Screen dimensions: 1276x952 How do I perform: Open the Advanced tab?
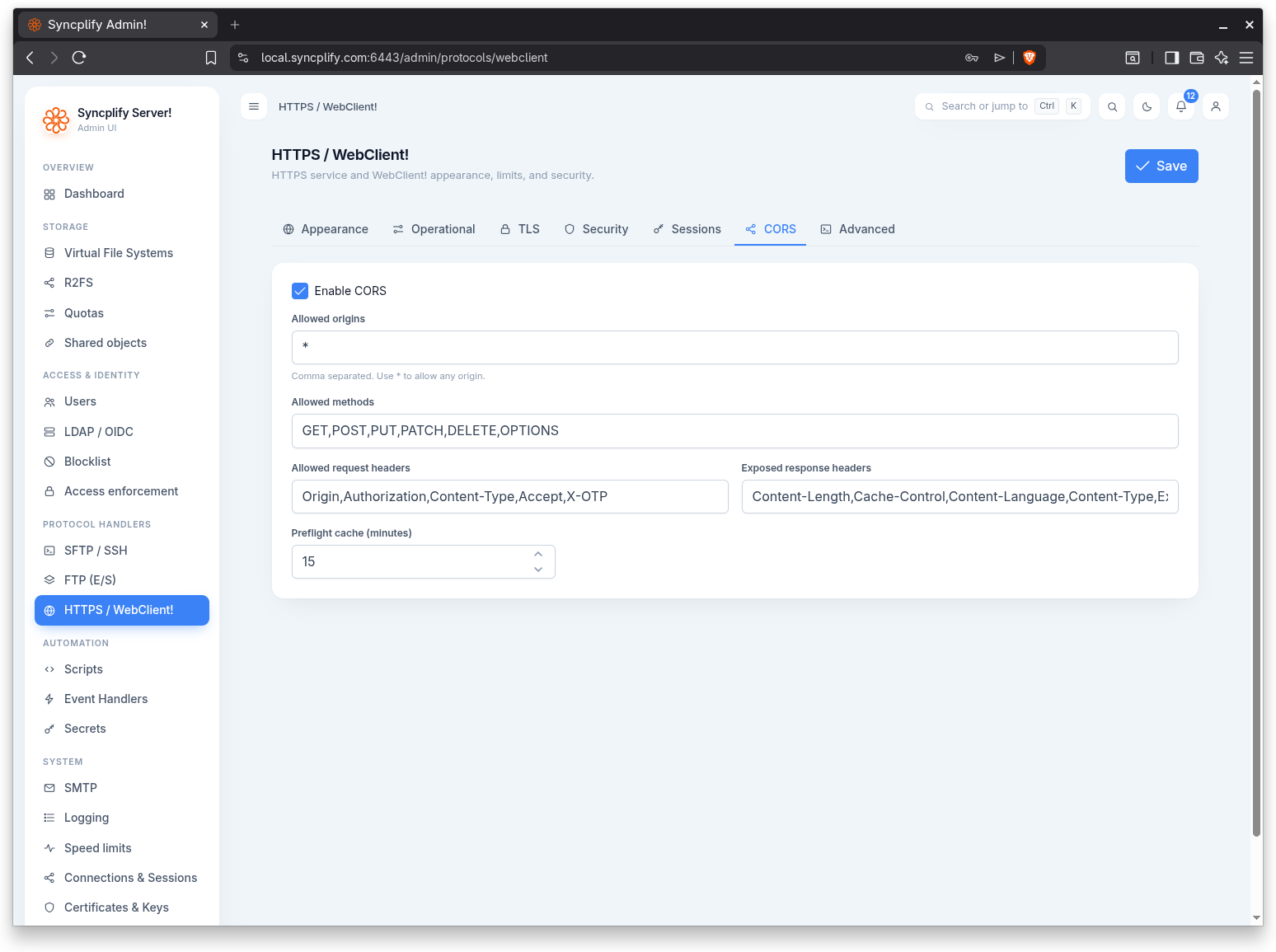(x=858, y=229)
